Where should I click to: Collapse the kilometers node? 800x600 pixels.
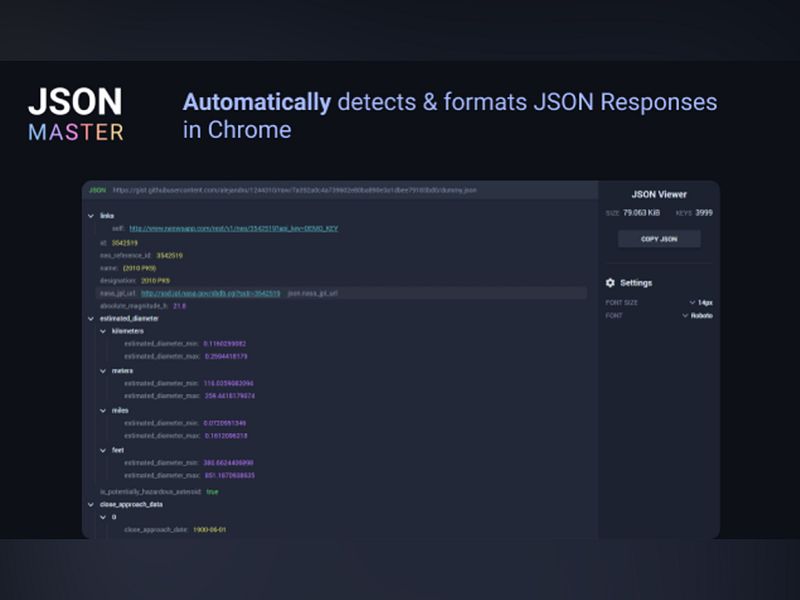click(104, 332)
